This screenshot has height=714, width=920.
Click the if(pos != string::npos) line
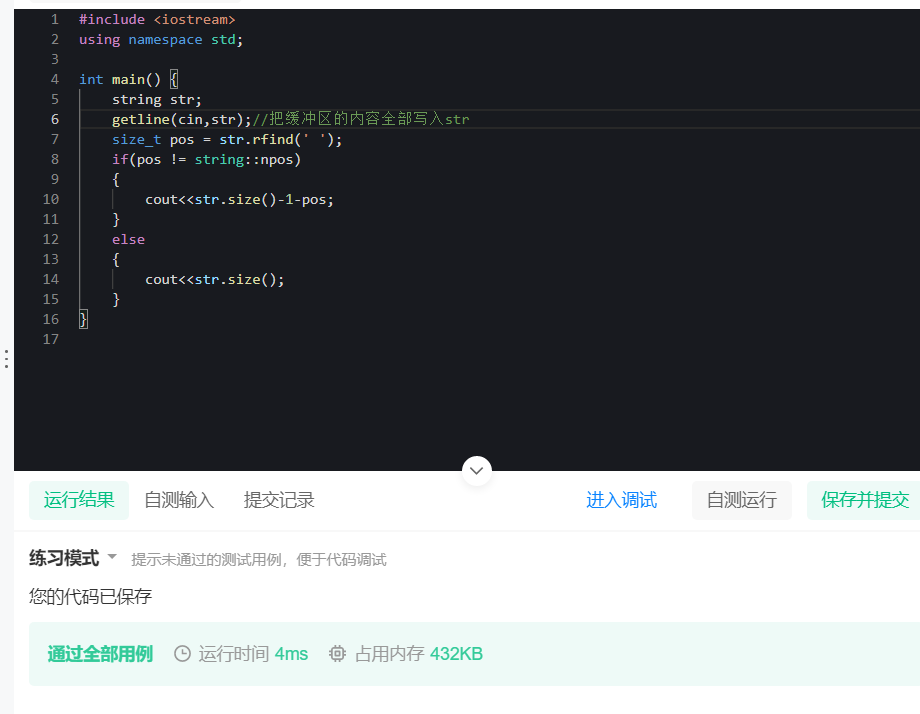tap(207, 160)
